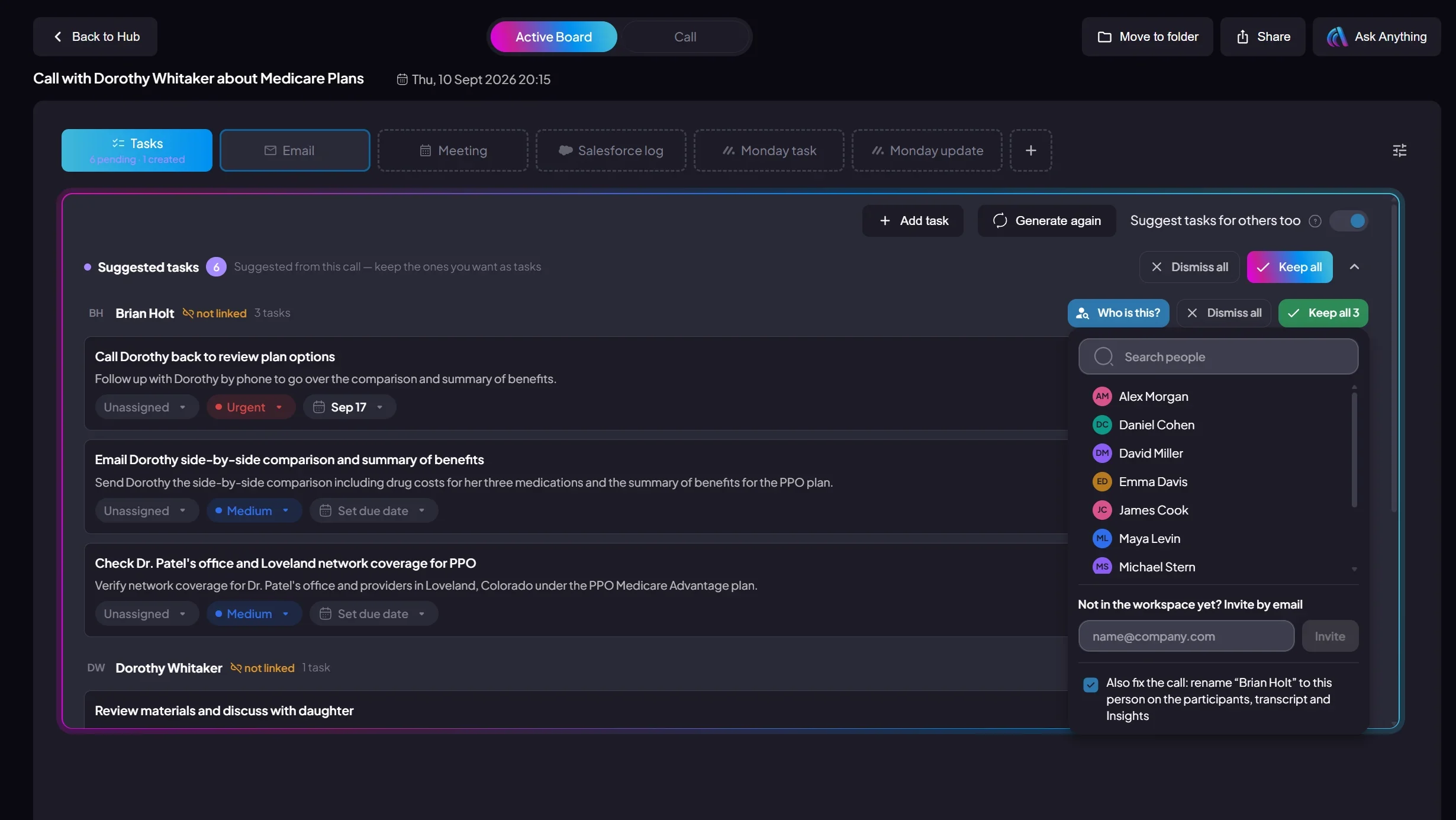Open Medium priority for Email Dorothy task
The width and height of the screenshot is (1456, 820).
click(x=253, y=510)
